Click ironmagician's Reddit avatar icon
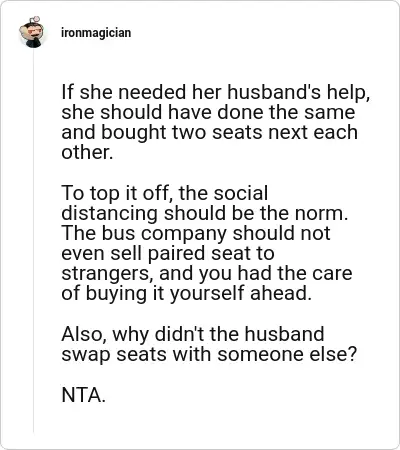 point(32,32)
